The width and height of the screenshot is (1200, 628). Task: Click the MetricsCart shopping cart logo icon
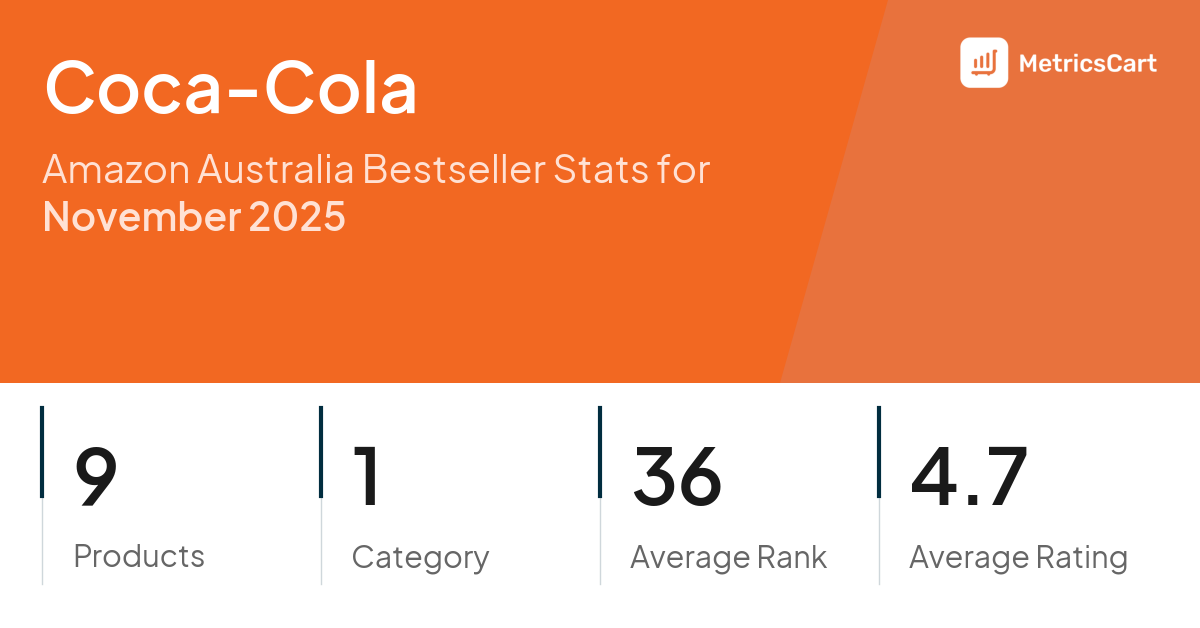[984, 63]
